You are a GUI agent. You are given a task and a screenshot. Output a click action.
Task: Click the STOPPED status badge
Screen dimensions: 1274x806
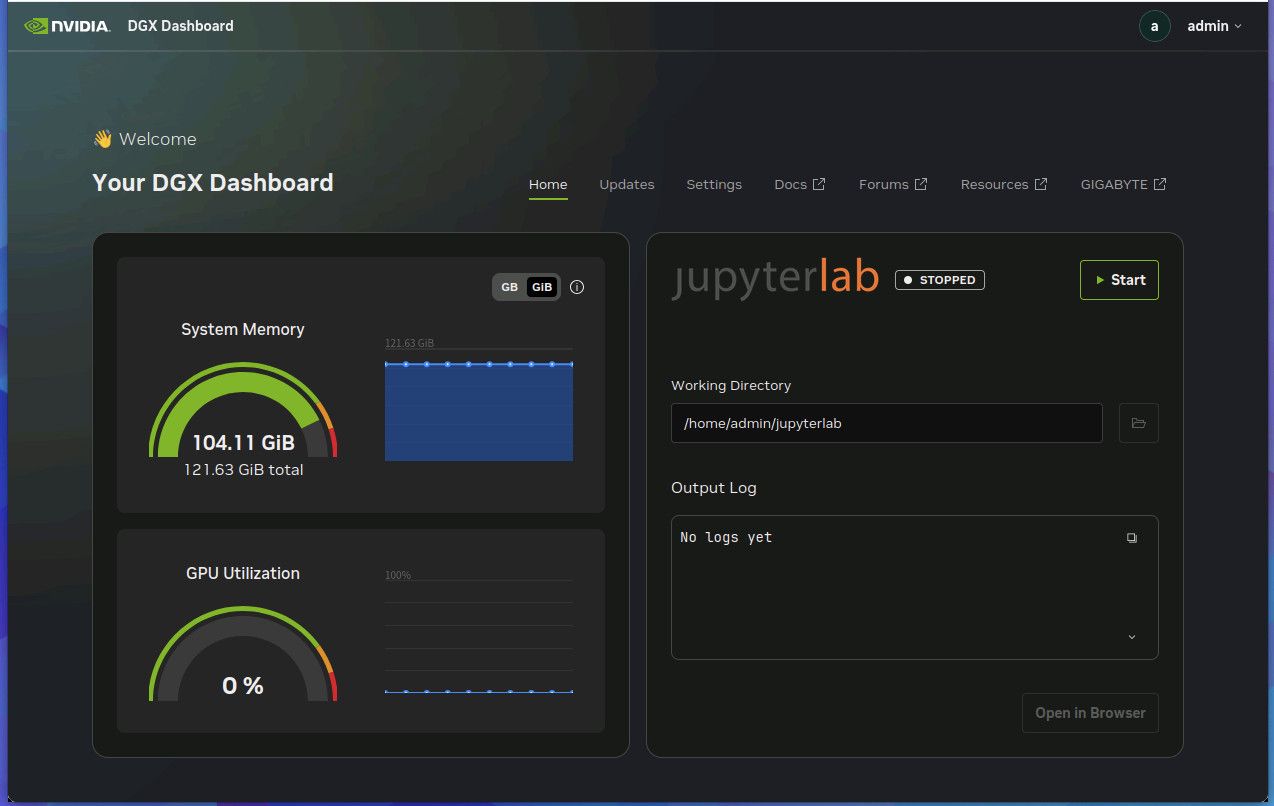pyautogui.click(x=940, y=280)
